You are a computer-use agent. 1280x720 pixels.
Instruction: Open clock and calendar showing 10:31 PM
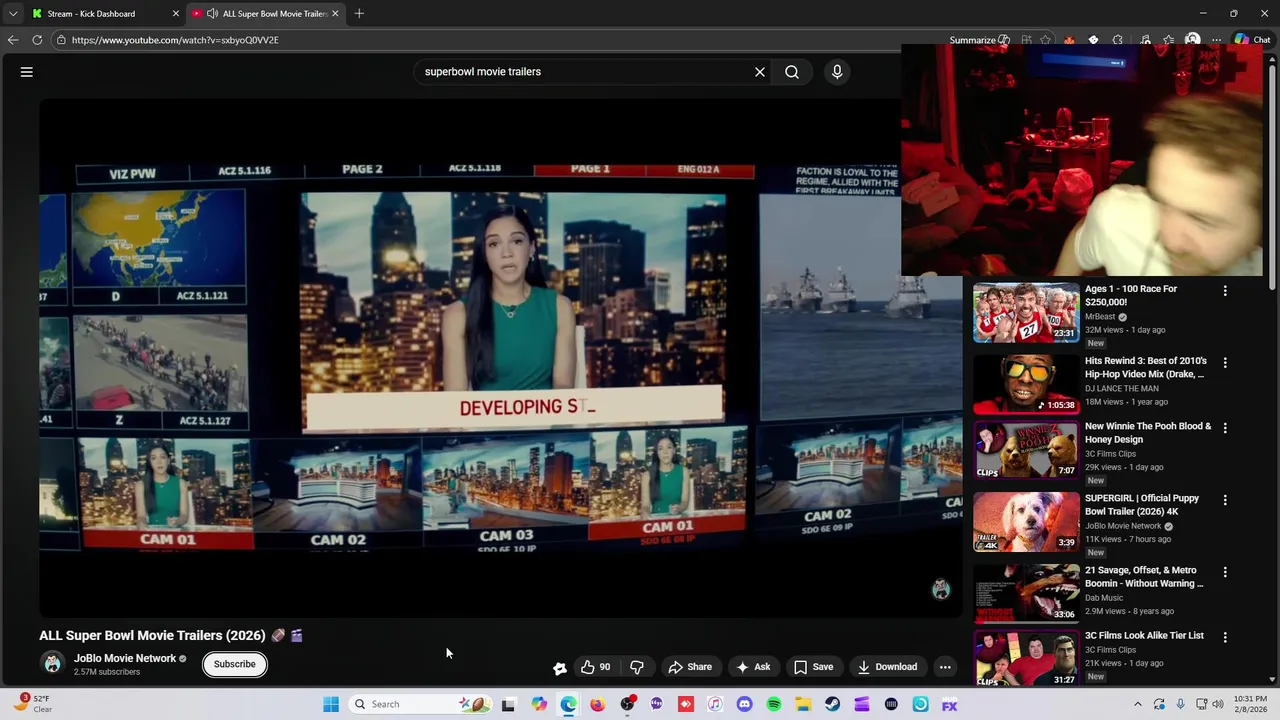coord(1250,704)
